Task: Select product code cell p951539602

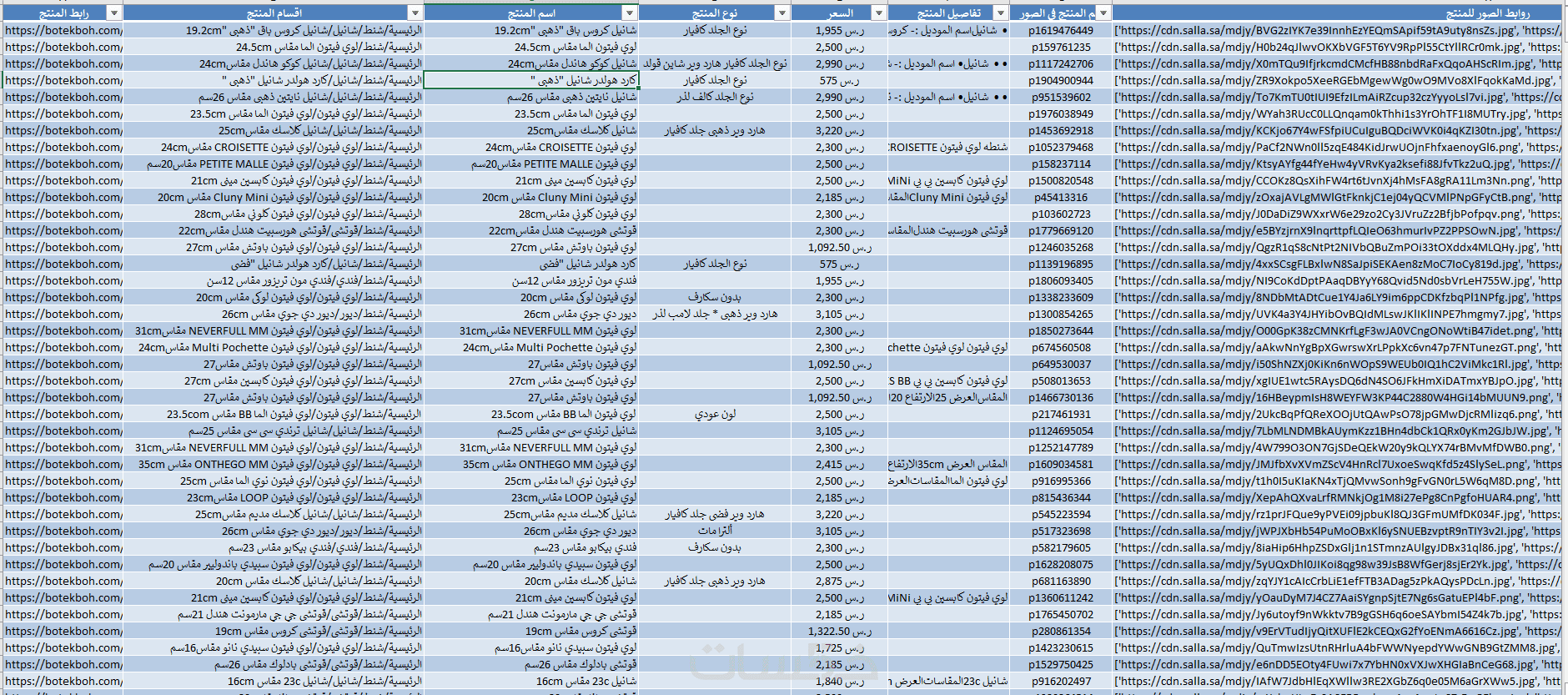Action: click(1061, 97)
